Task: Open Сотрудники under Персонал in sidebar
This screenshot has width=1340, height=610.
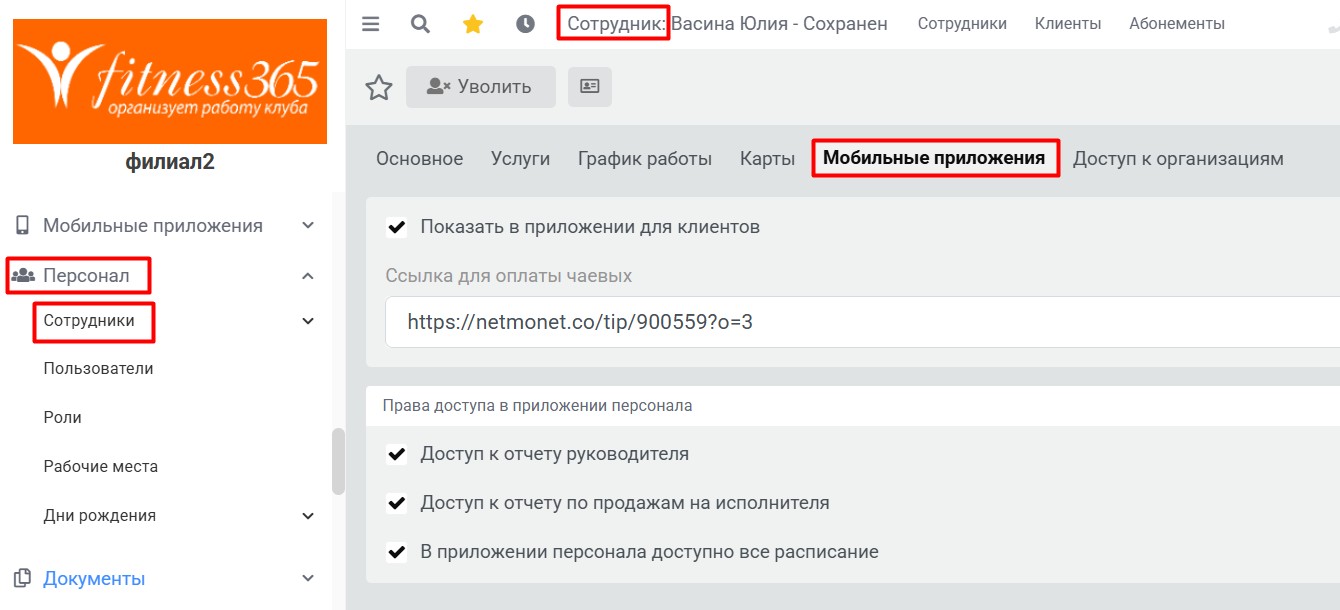Action: tap(89, 321)
